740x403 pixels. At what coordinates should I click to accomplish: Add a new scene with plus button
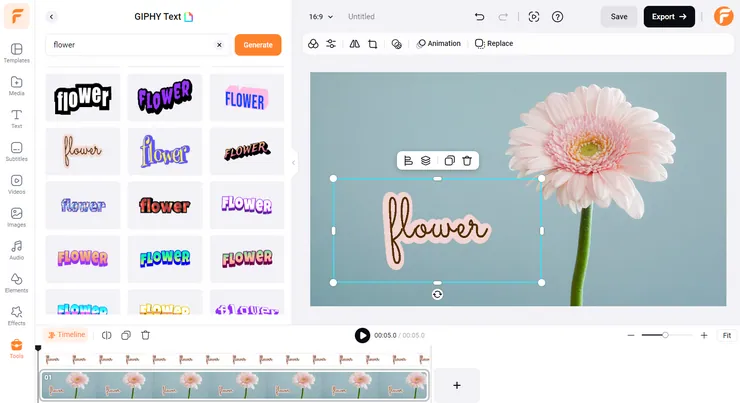pos(457,386)
